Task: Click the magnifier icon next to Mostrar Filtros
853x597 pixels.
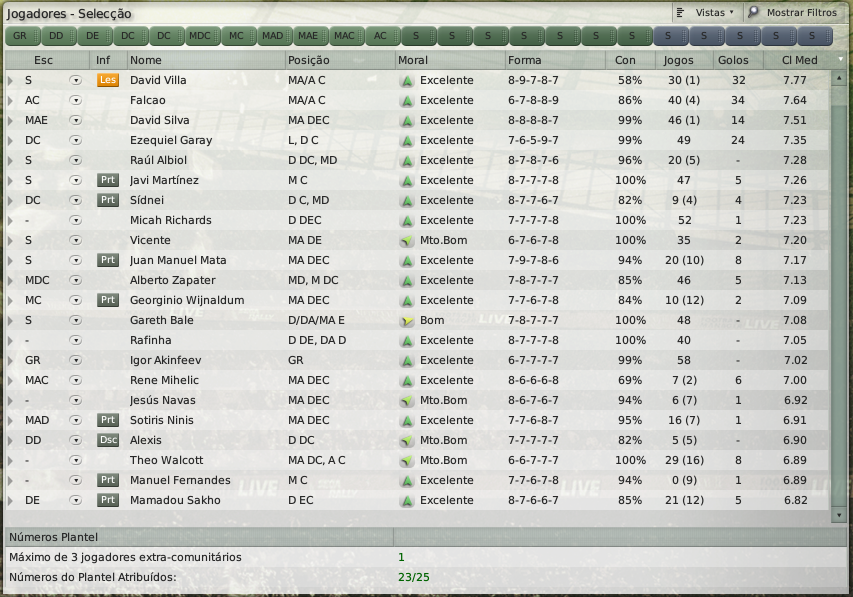Action: click(753, 12)
